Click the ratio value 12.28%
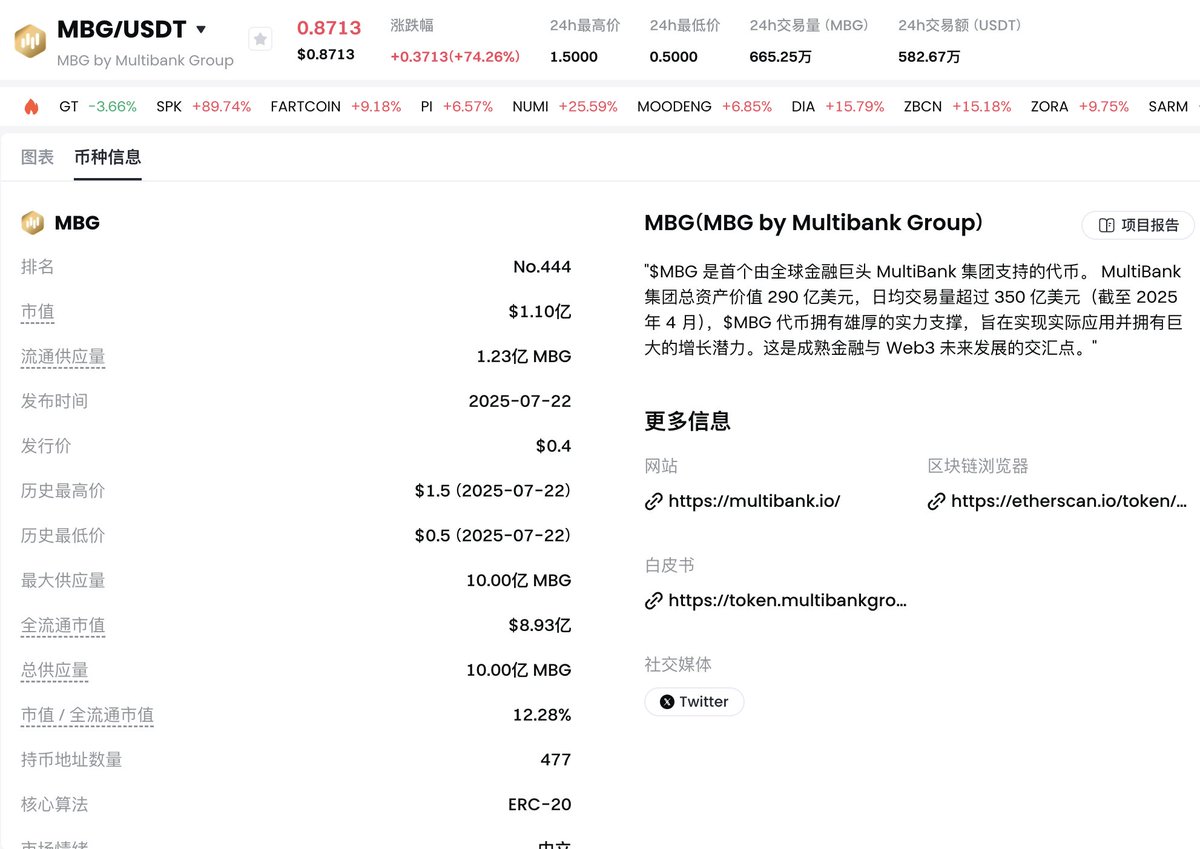Screen dimensions: 1200x849 [x=542, y=715]
